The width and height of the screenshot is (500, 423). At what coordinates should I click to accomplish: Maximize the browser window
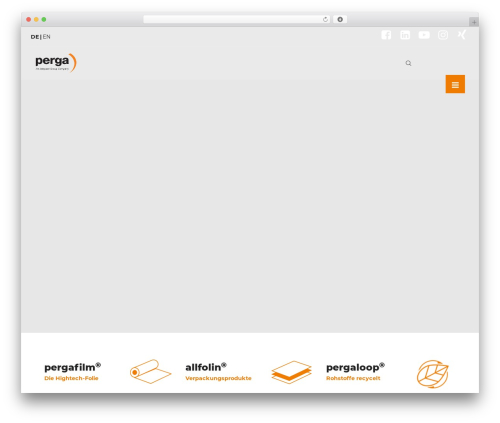(x=44, y=19)
